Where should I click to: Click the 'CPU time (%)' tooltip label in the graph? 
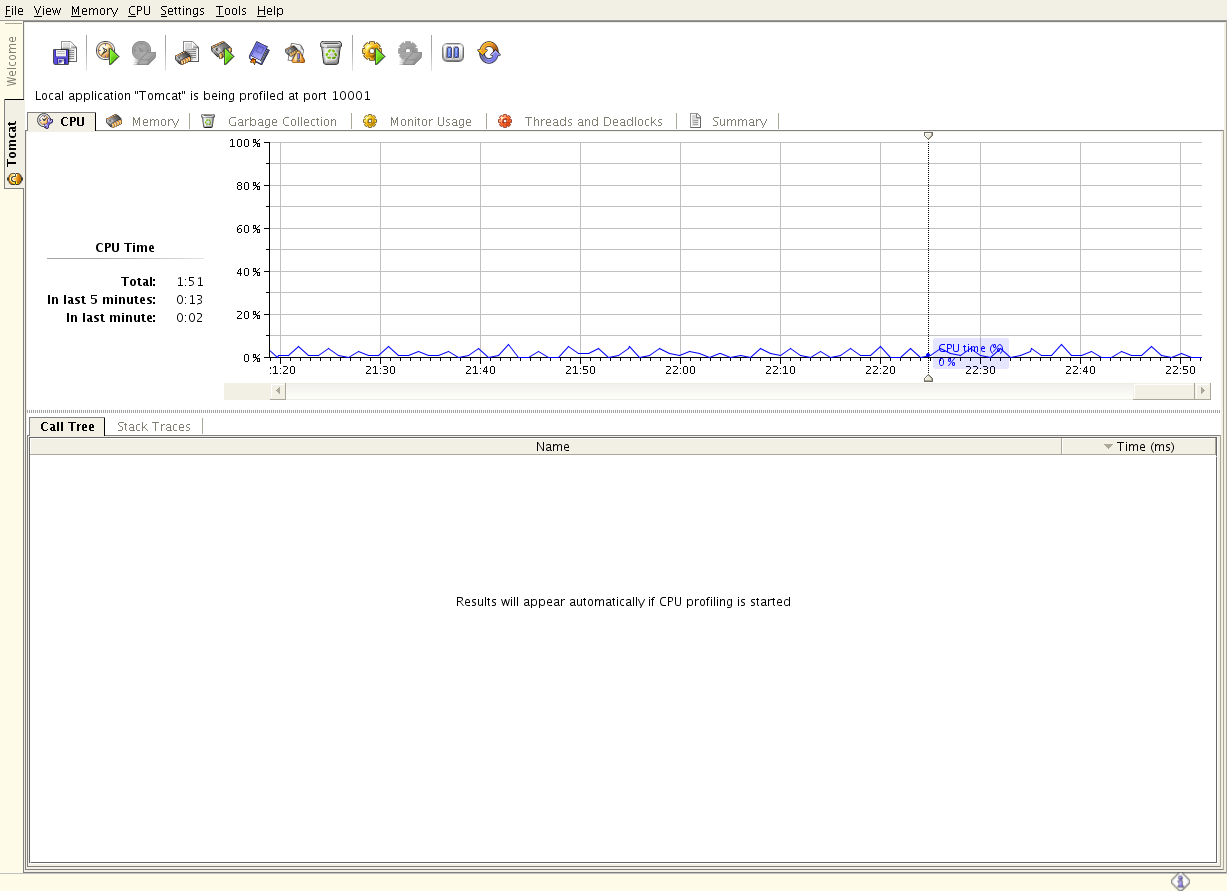point(970,348)
